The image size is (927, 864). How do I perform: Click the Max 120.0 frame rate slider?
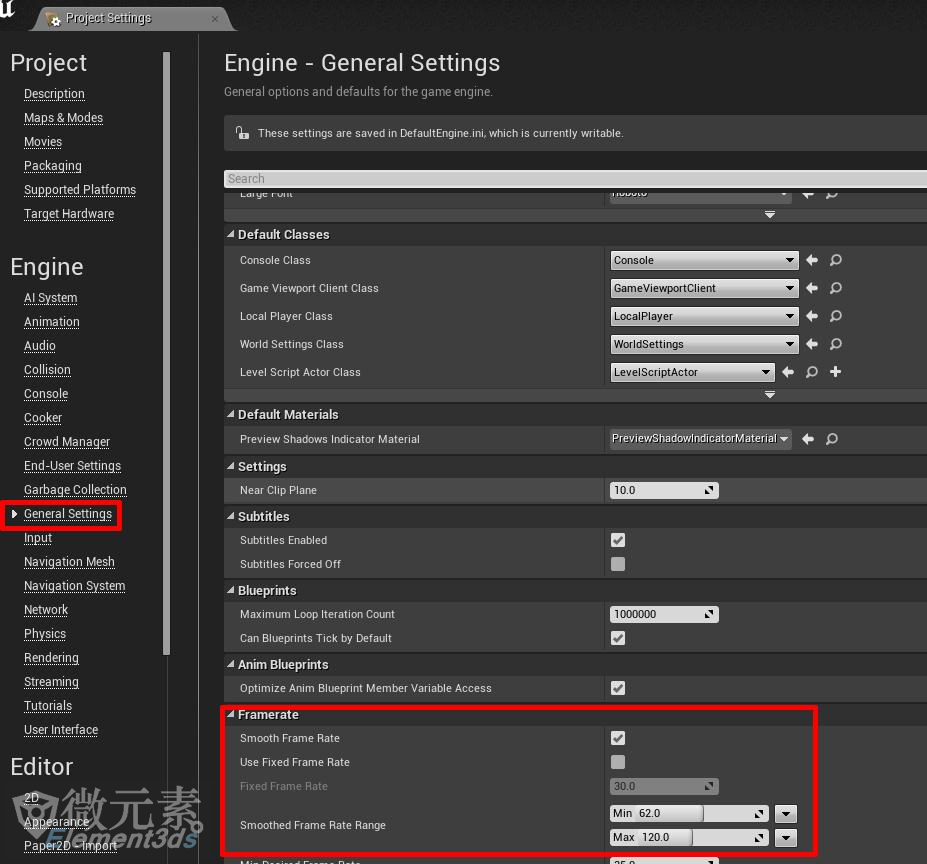coord(689,837)
